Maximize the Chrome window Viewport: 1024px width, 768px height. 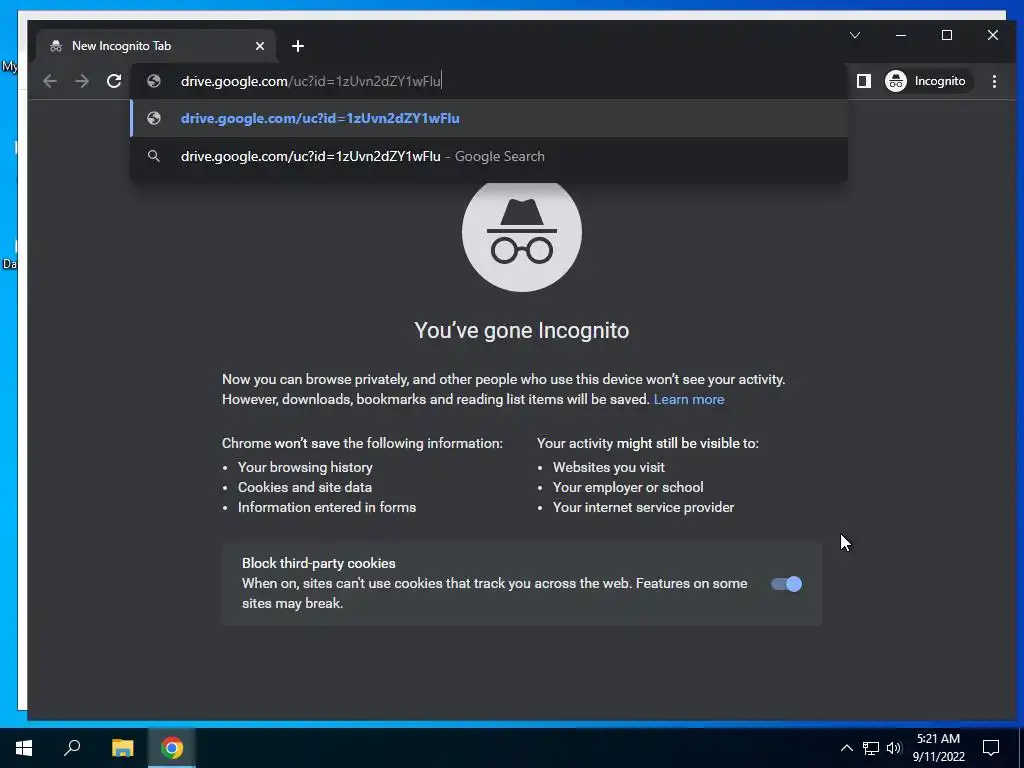(947, 35)
